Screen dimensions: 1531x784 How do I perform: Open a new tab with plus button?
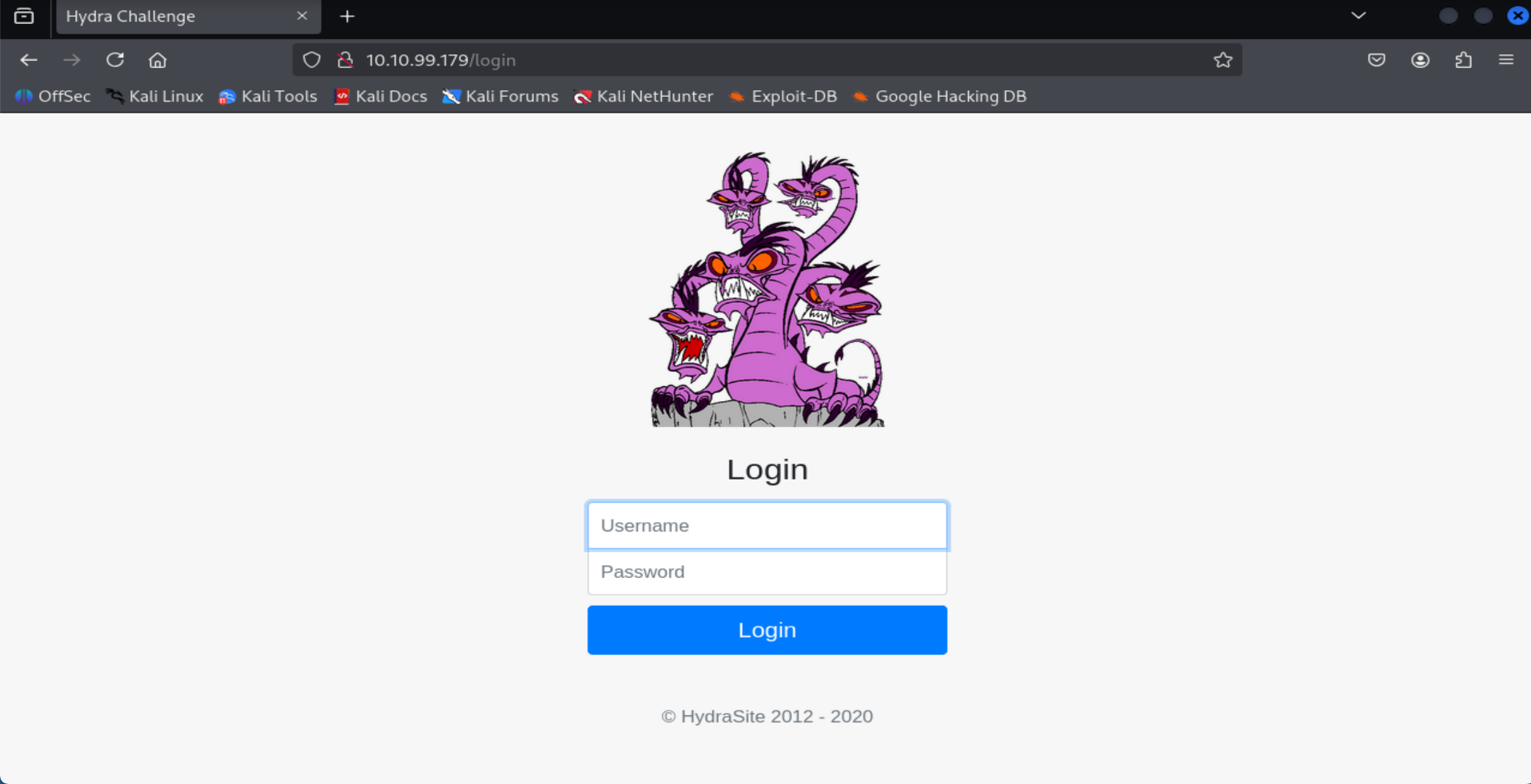click(347, 17)
